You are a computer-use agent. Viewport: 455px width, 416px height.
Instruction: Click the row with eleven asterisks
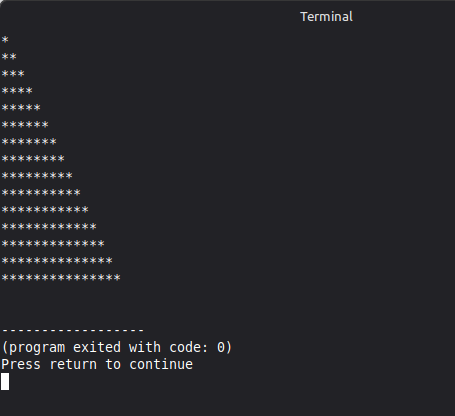click(x=45, y=210)
